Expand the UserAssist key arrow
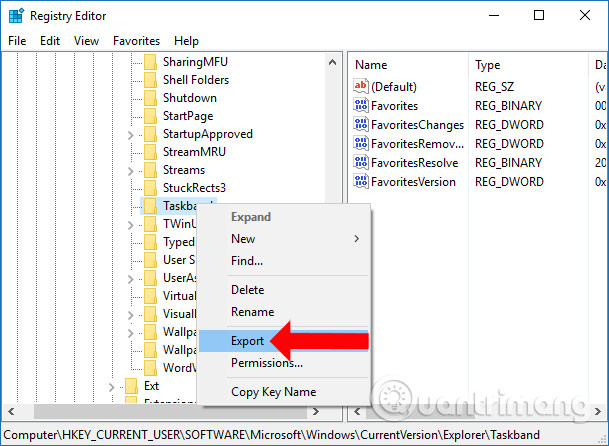This screenshot has height=446, width=609. [x=130, y=279]
